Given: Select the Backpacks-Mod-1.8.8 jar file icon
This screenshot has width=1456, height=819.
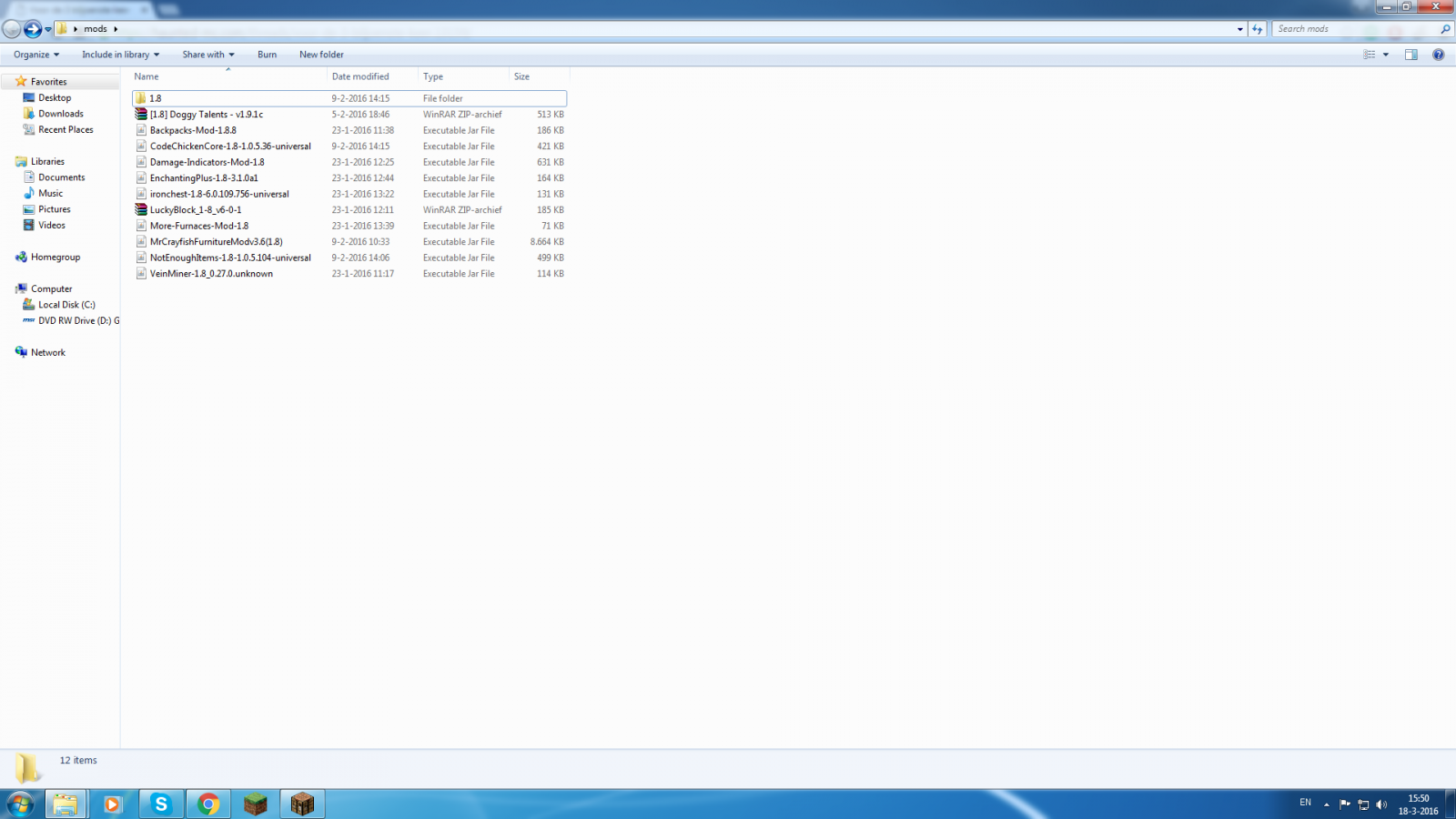Looking at the screenshot, I should pos(141,130).
